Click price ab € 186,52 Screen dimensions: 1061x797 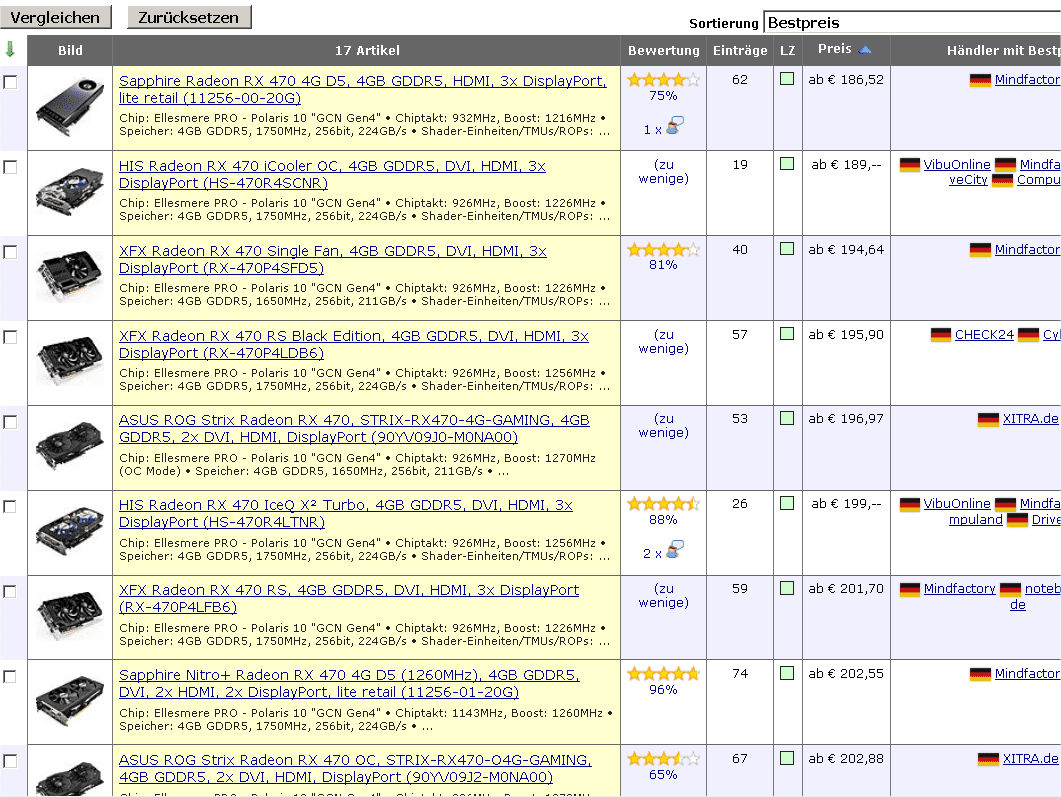846,79
